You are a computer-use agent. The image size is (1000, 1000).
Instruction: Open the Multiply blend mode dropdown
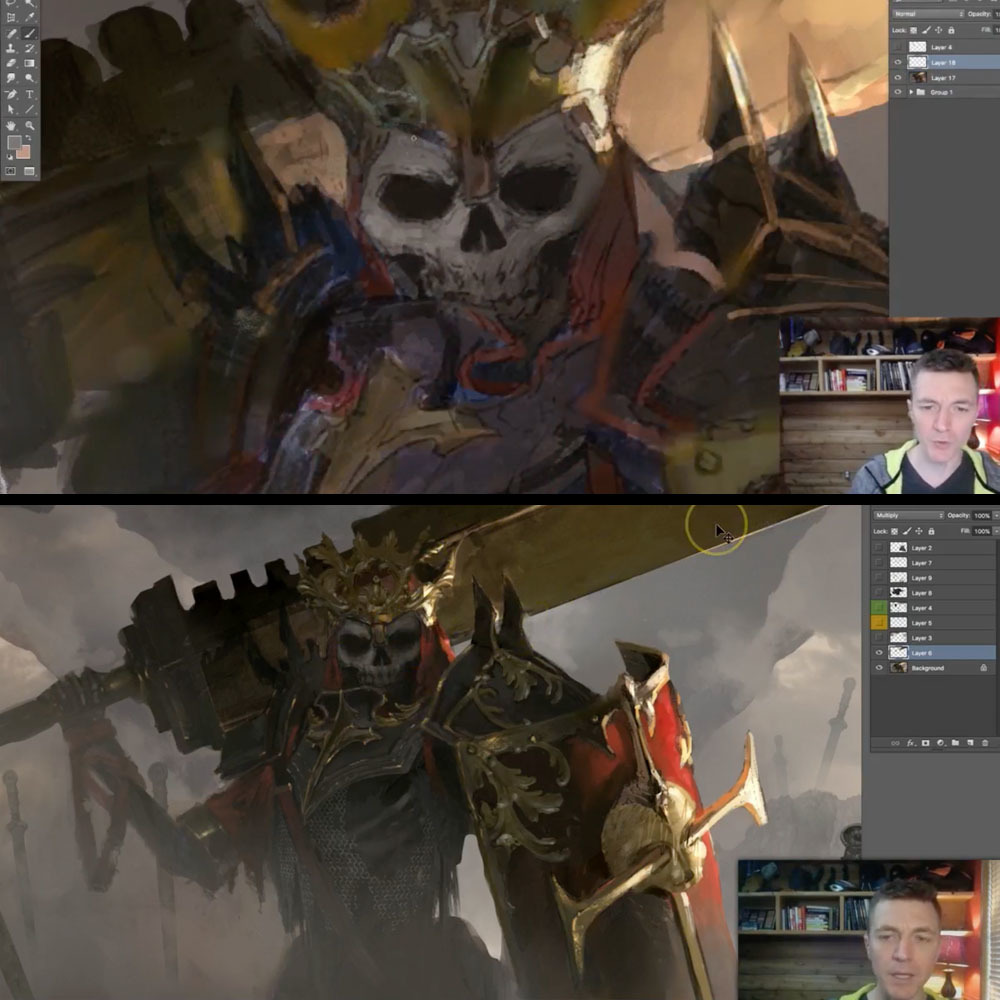pos(908,515)
